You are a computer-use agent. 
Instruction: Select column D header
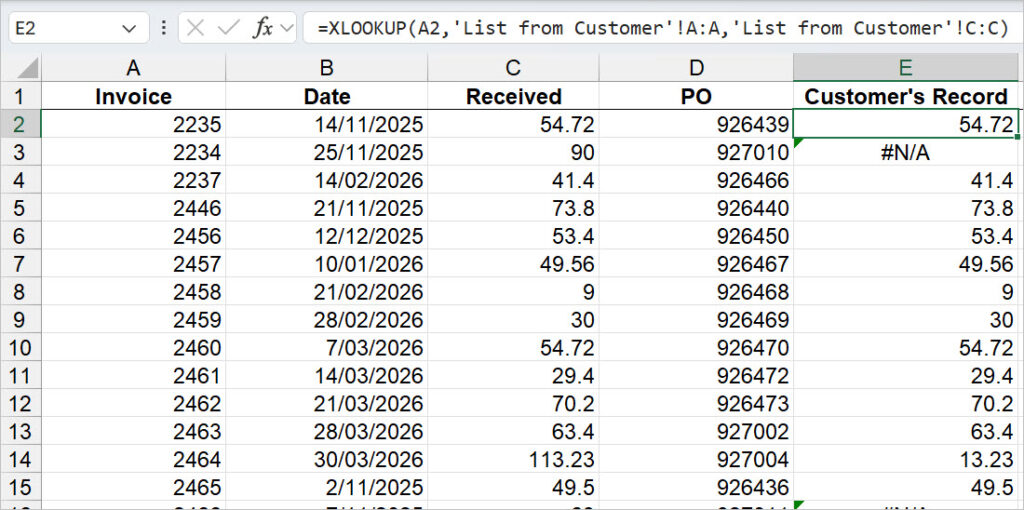696,68
